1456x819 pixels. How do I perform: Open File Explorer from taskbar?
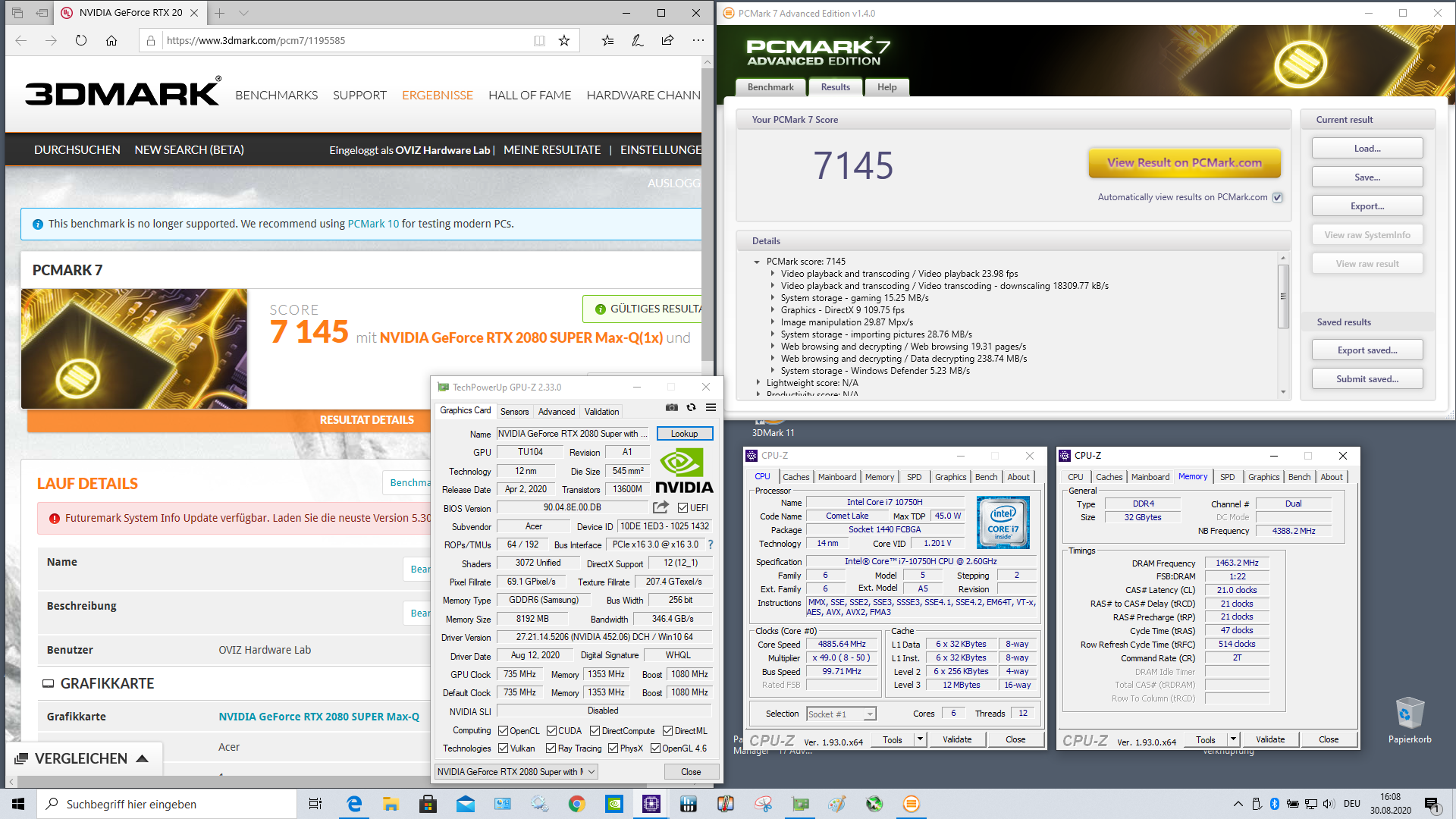(x=391, y=804)
